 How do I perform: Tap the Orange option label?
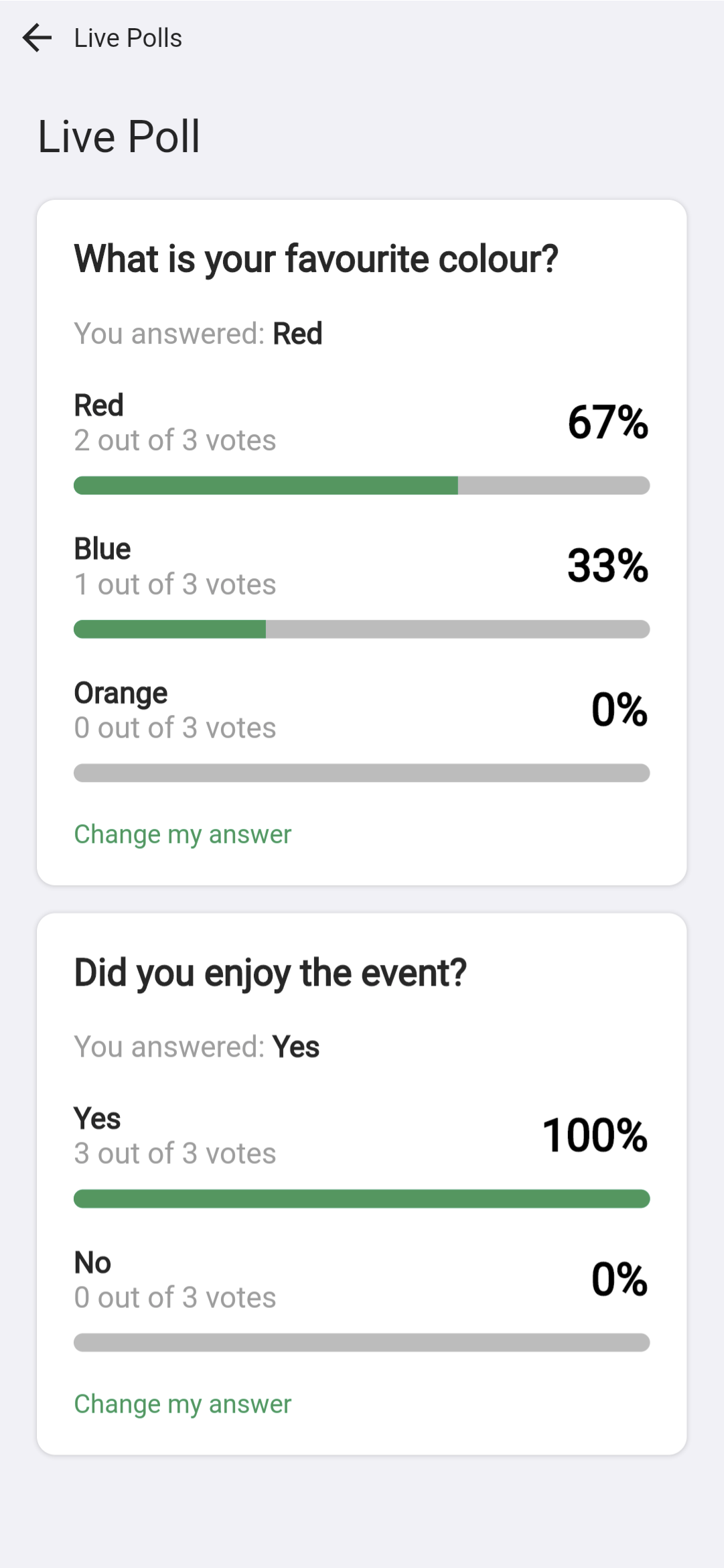tap(121, 694)
